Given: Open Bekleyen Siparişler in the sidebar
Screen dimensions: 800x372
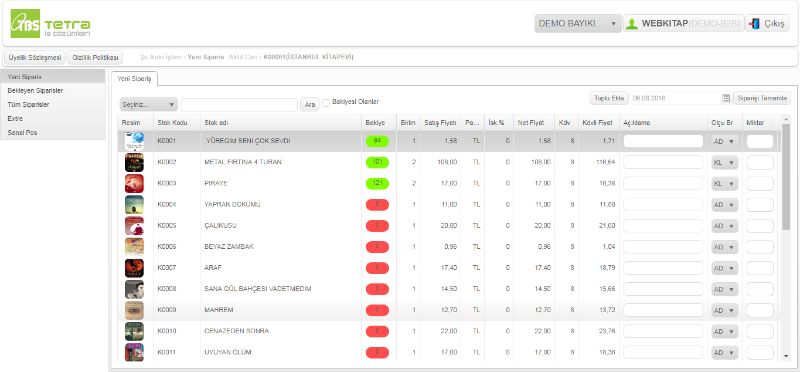Looking at the screenshot, I should click(53, 90).
